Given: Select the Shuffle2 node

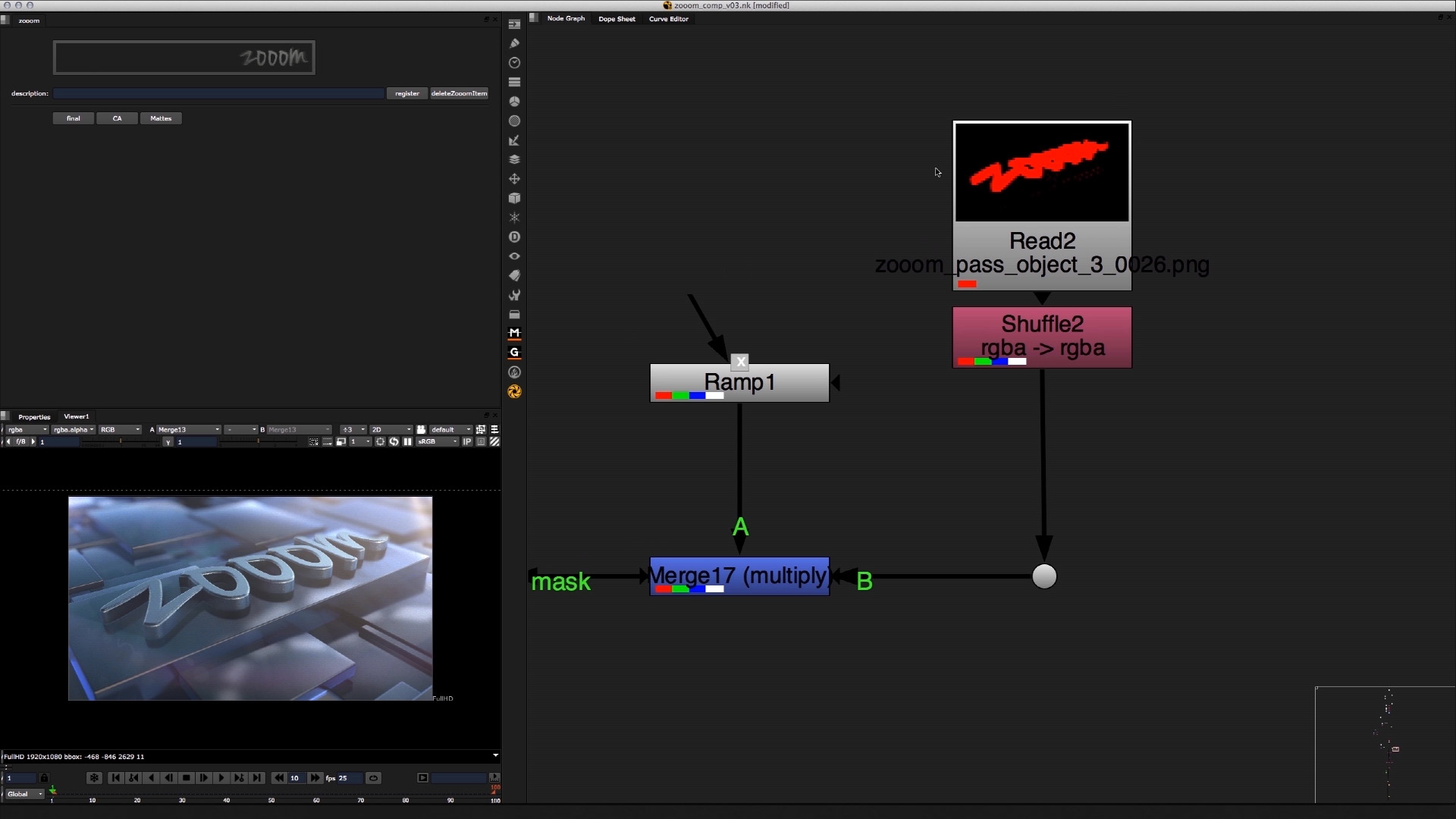Looking at the screenshot, I should 1042,337.
